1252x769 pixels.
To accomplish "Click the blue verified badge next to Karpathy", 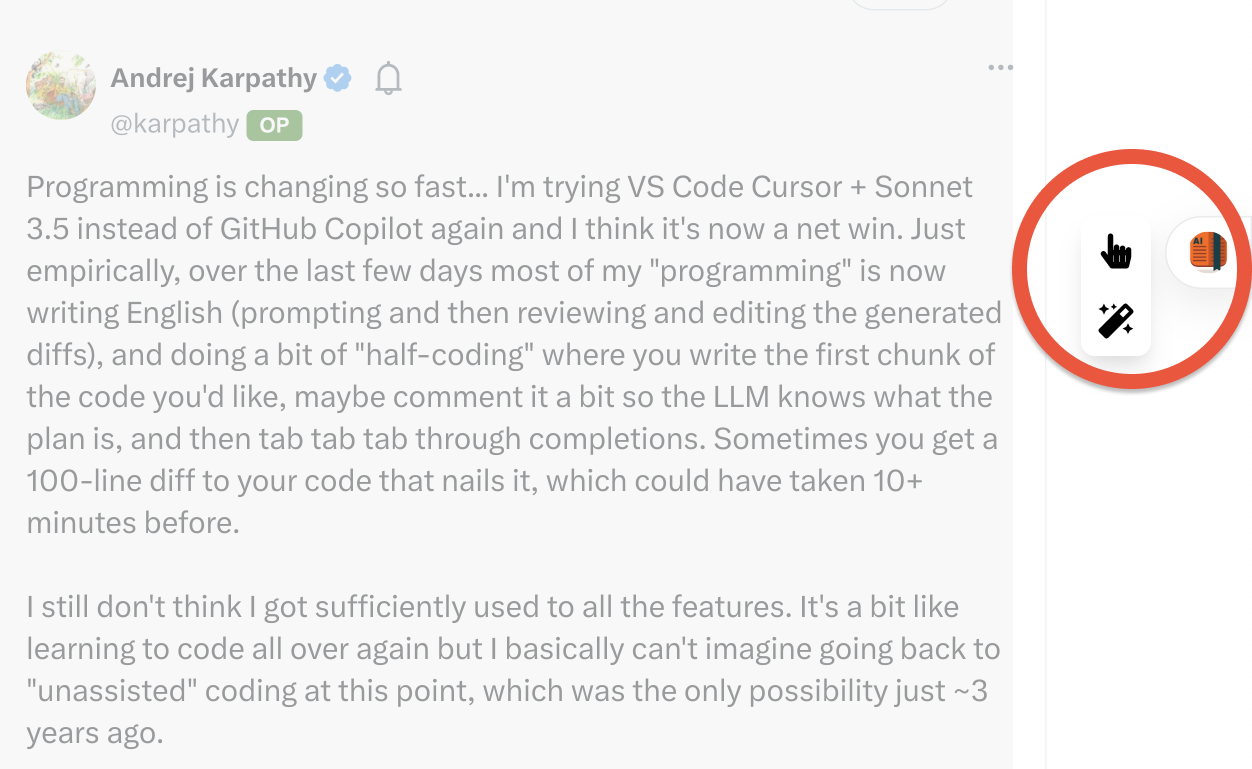I will pos(337,76).
